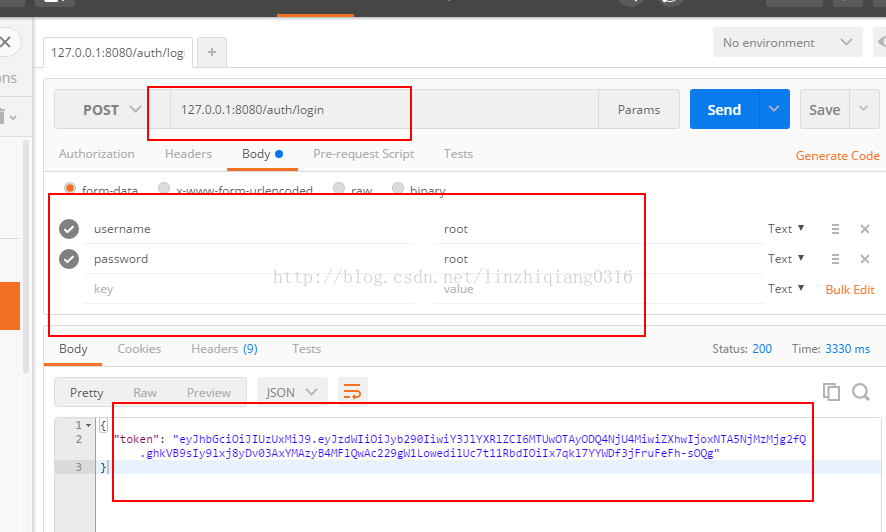886x532 pixels.
Task: Select the Raw response view
Action: click(x=145, y=393)
